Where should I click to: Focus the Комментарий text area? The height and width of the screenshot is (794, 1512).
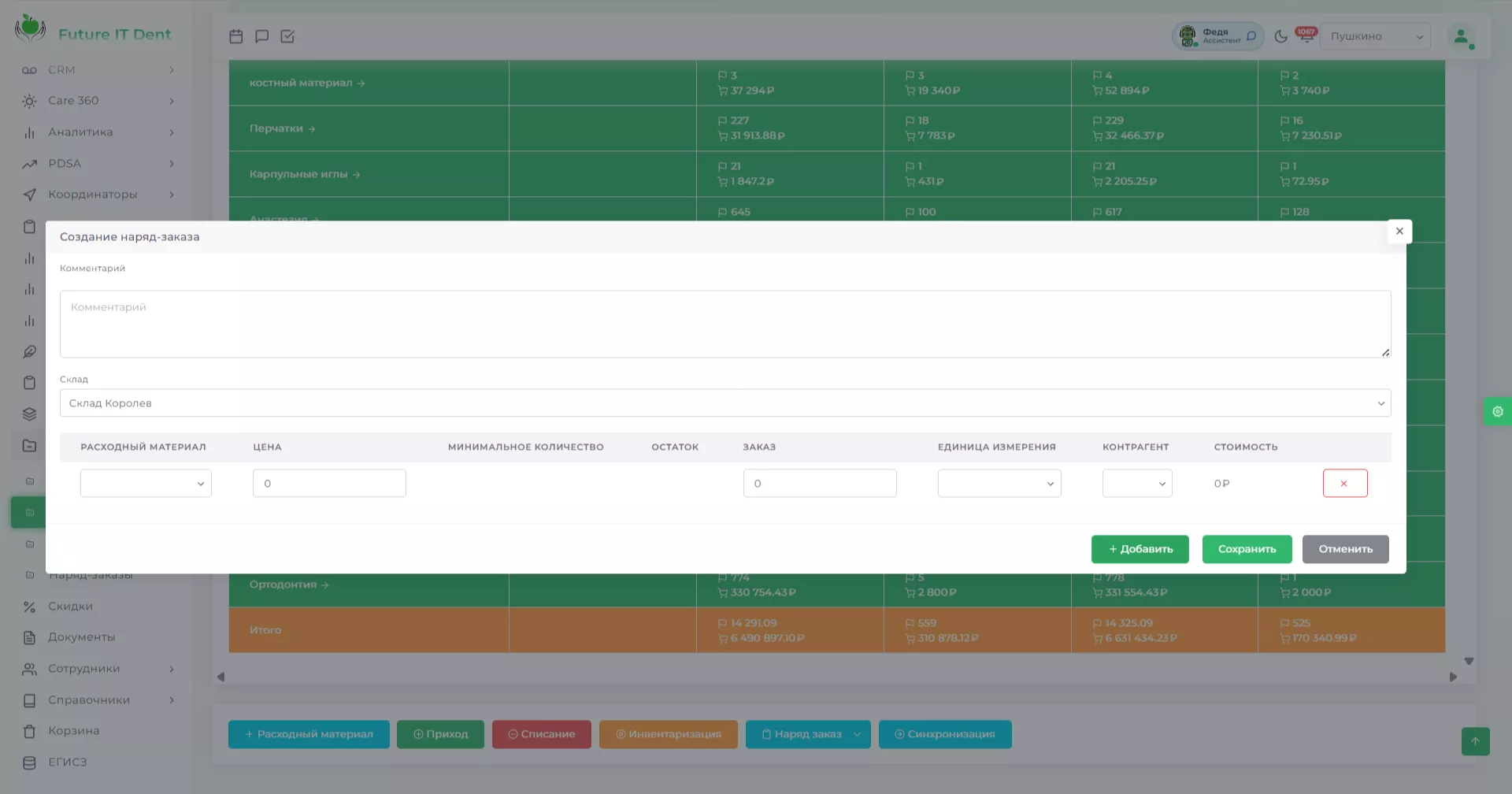[x=725, y=324]
